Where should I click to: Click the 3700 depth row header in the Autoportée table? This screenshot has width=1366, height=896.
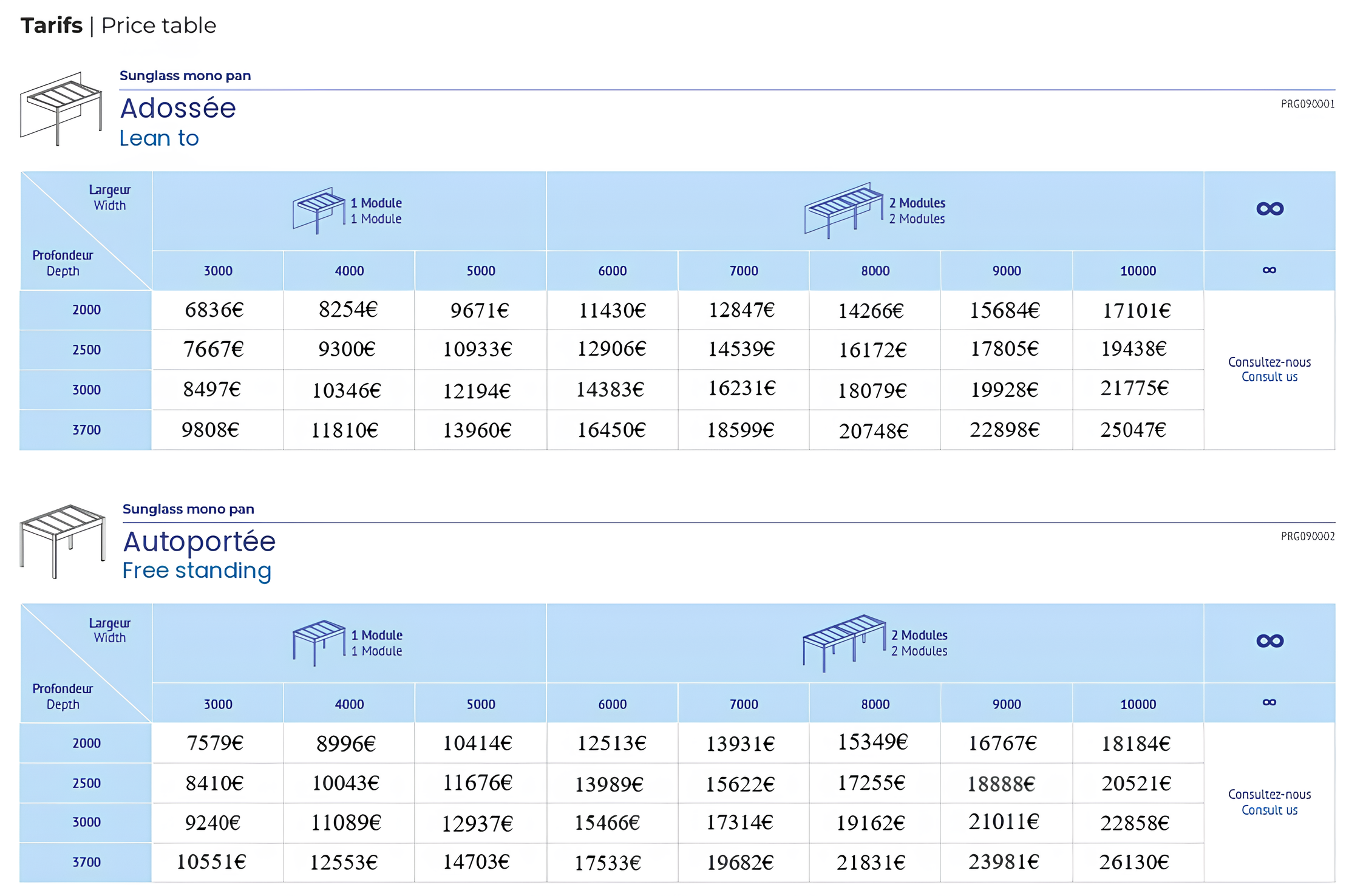(86, 863)
